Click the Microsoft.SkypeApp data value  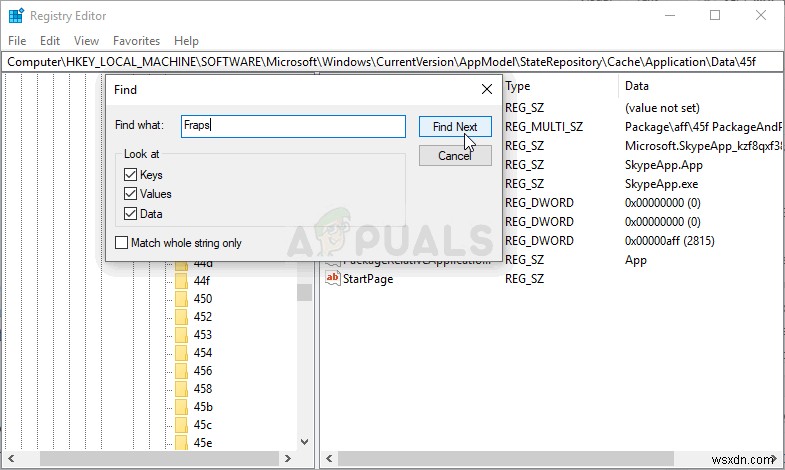coord(703,146)
